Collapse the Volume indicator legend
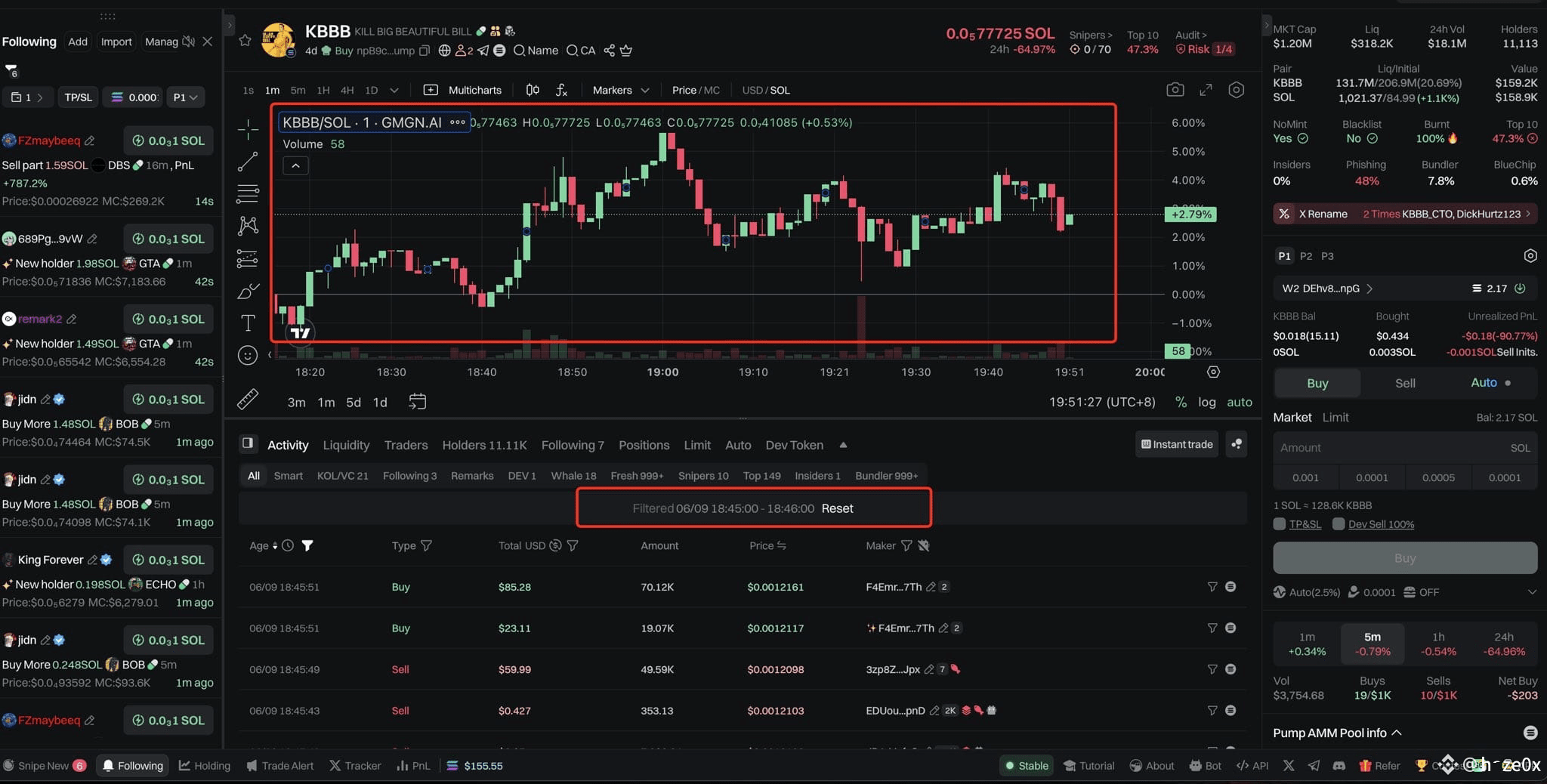This screenshot has width=1547, height=784. pos(295,165)
